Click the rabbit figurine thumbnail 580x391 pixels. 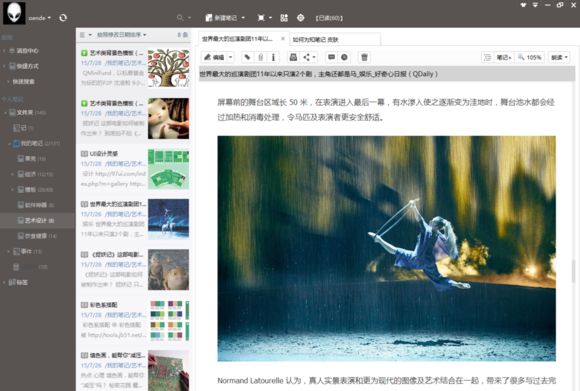[x=168, y=118]
